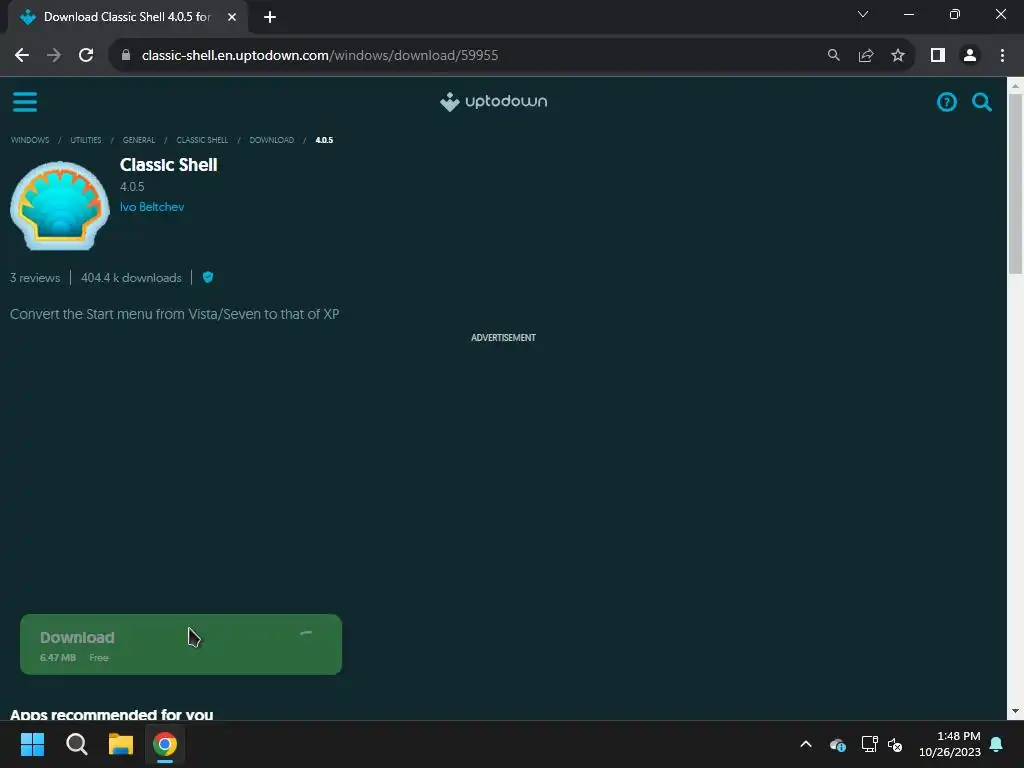This screenshot has width=1024, height=768.
Task: Open the Uptodown site search icon
Action: pyautogui.click(x=982, y=102)
